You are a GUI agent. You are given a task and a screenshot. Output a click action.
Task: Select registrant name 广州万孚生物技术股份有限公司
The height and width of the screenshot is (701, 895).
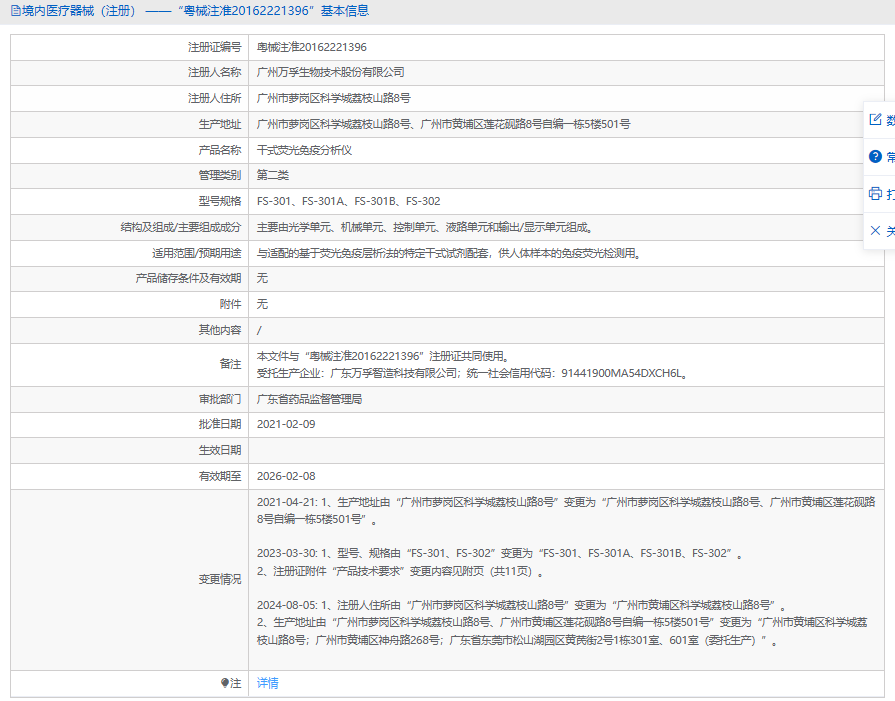tap(330, 72)
